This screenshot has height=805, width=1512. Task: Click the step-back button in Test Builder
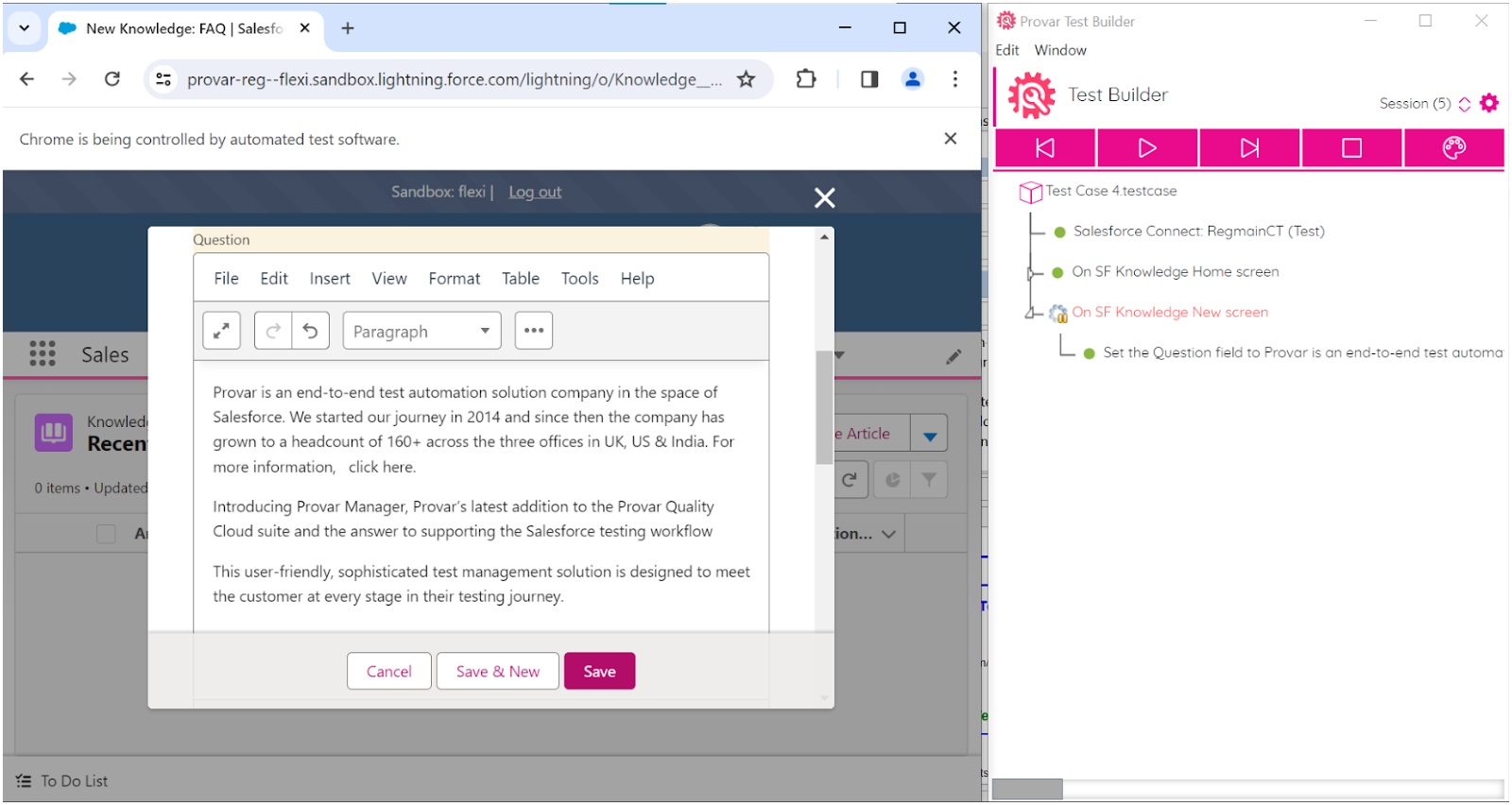[x=1045, y=148]
